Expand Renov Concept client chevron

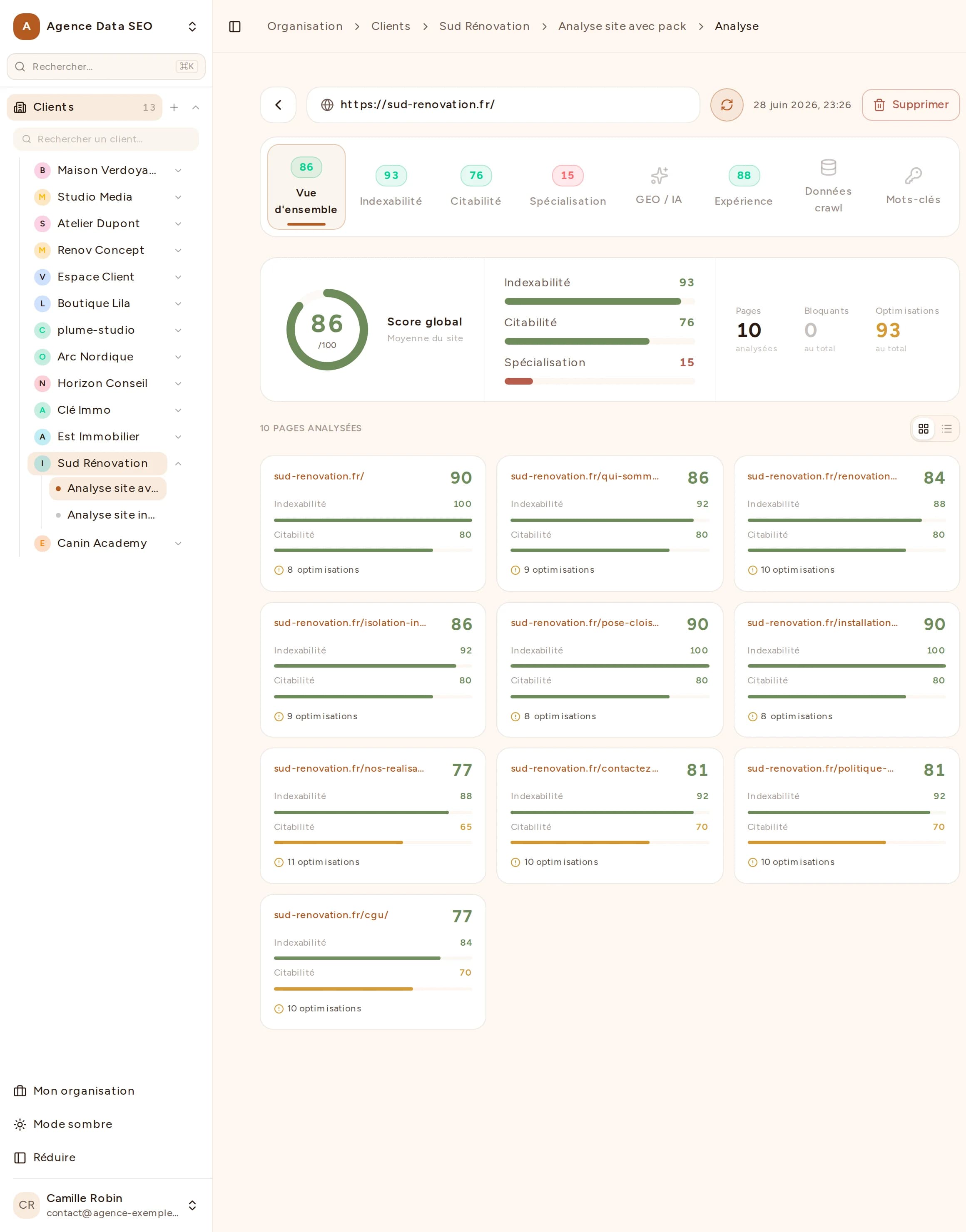pyautogui.click(x=178, y=250)
